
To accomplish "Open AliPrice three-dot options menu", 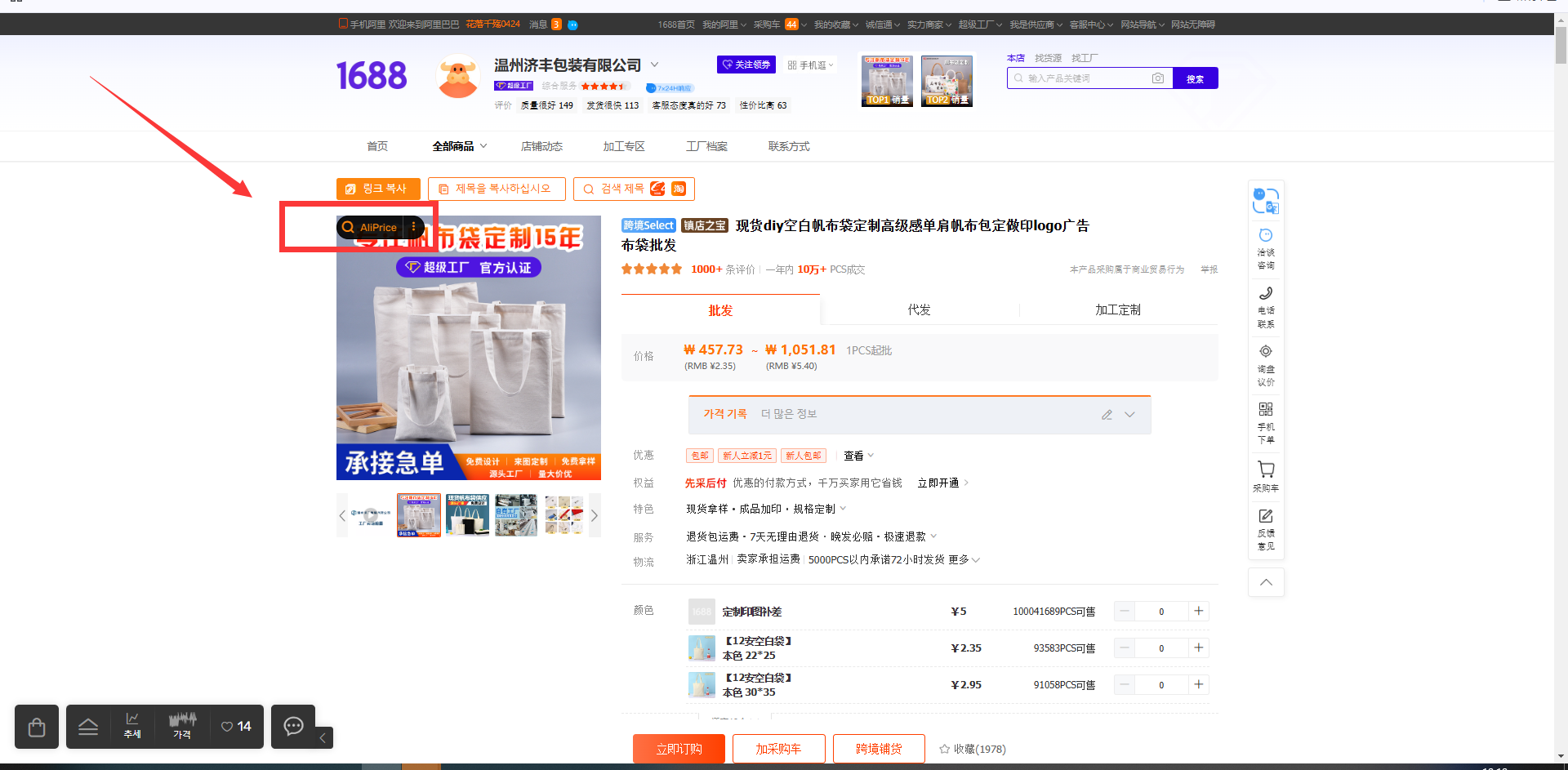I will (x=413, y=227).
